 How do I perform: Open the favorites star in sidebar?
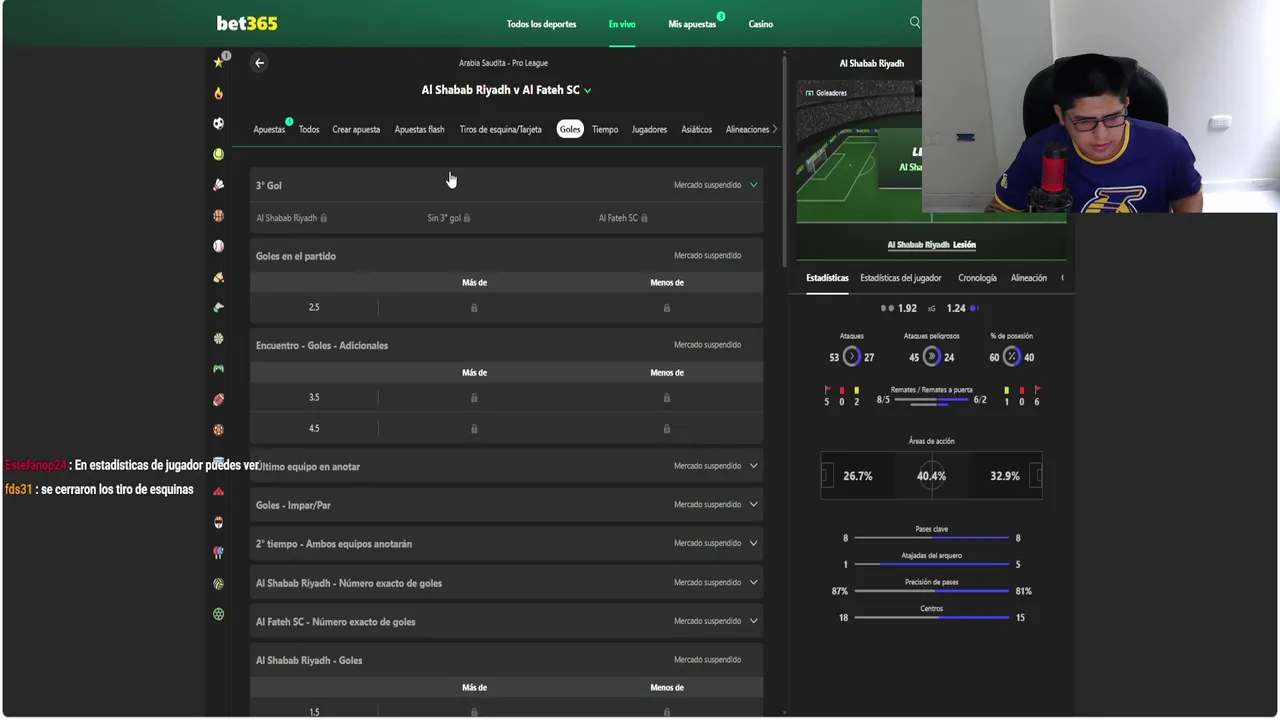(218, 62)
